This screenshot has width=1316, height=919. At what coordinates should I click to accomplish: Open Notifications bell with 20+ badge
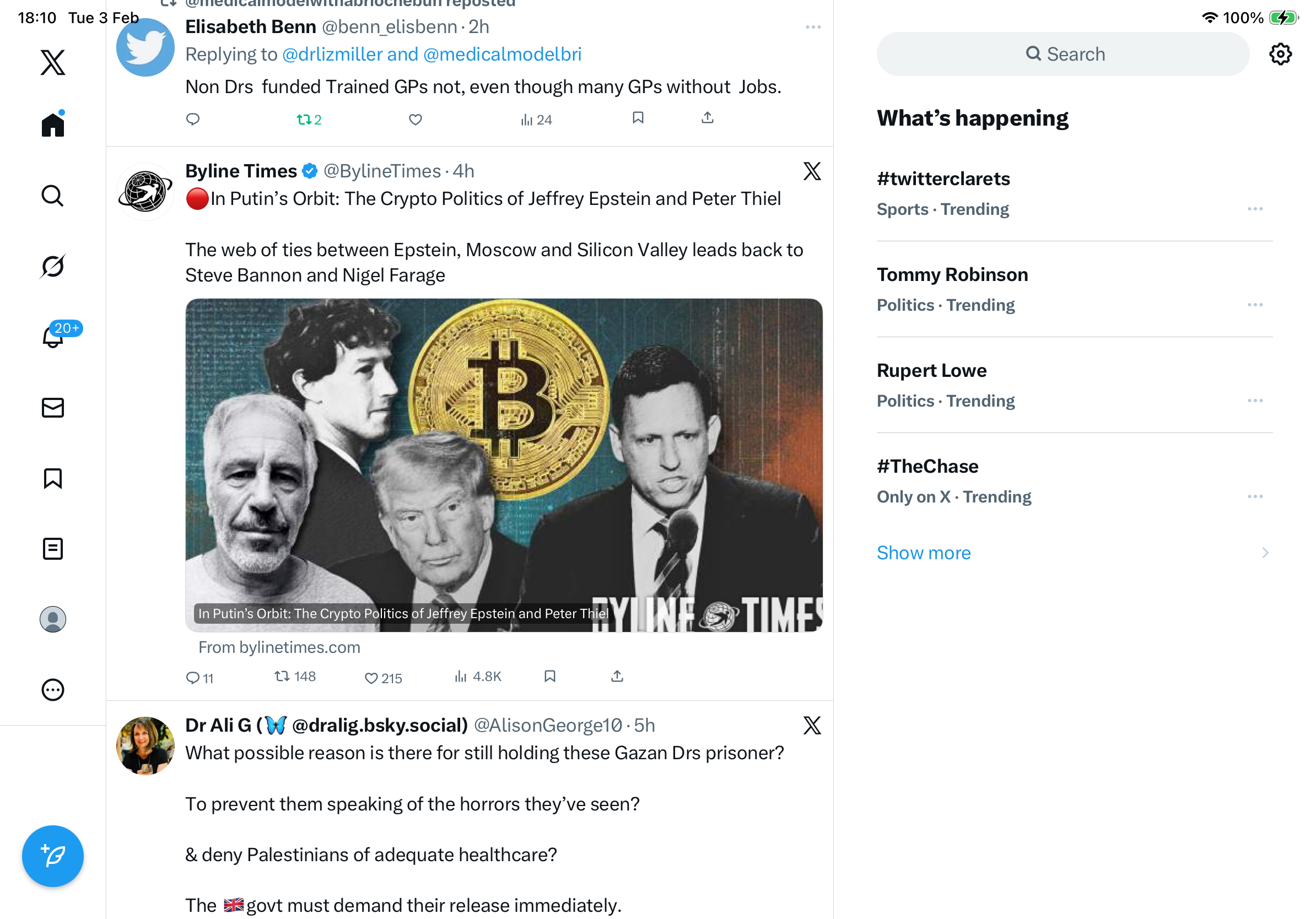coord(53,337)
